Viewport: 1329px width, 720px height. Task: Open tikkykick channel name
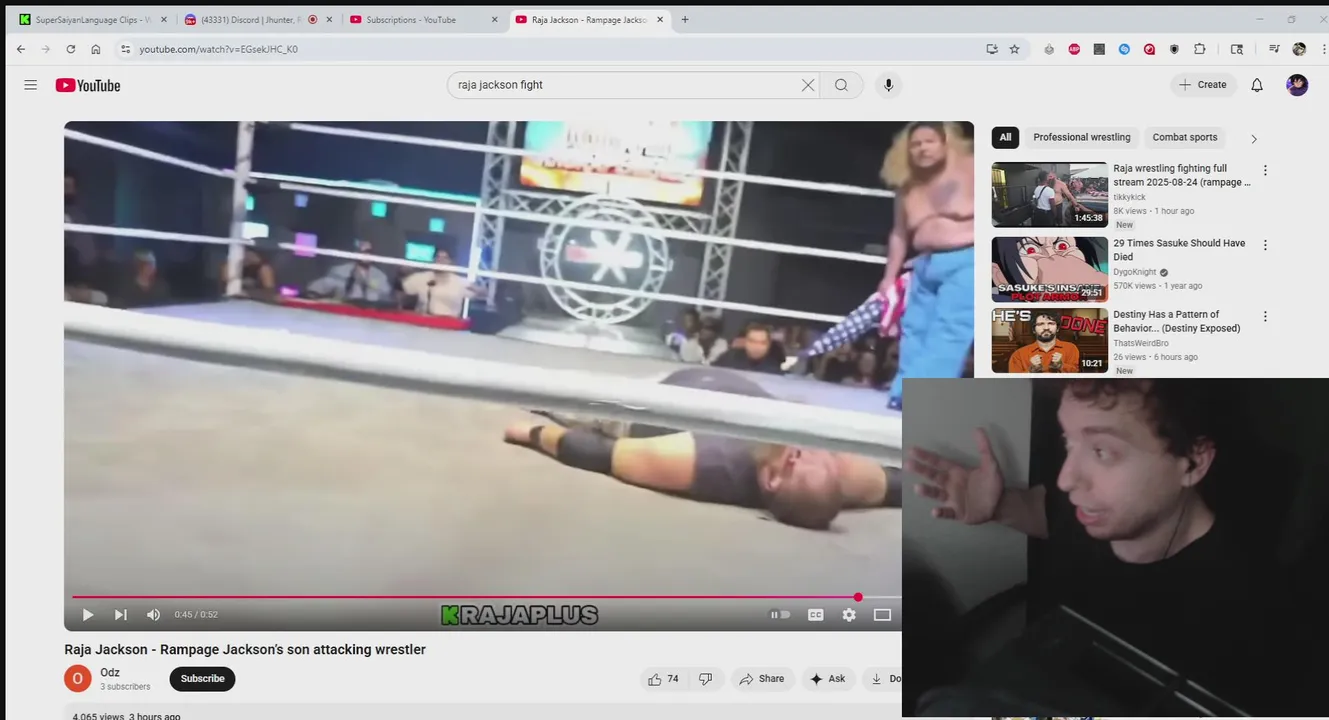click(1129, 197)
